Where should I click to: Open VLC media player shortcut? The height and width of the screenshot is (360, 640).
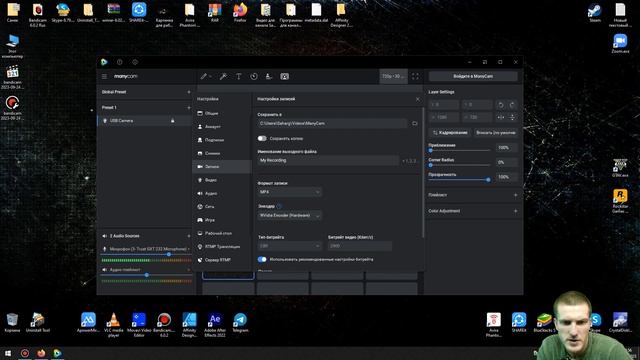[x=113, y=324]
